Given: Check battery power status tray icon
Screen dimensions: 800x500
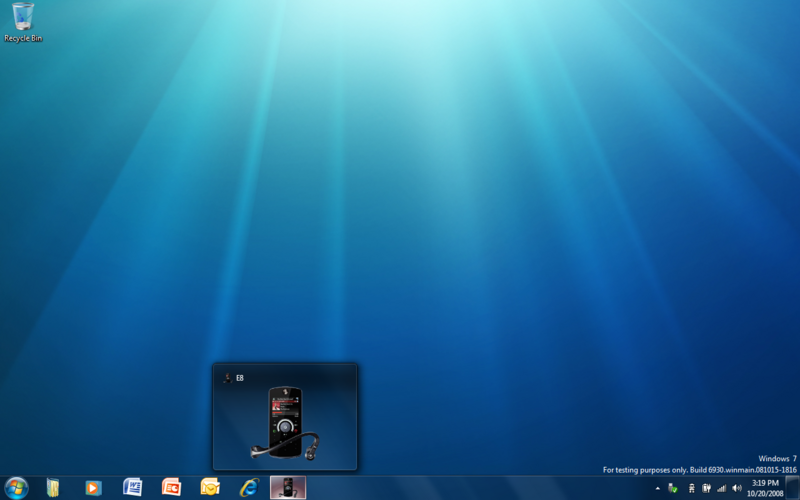Looking at the screenshot, I should point(706,488).
